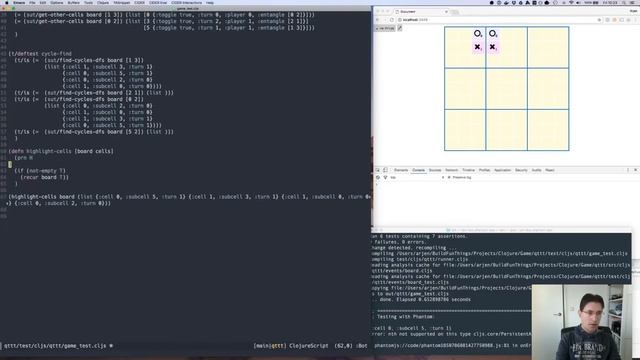Screen dimensions: 640x360
Task: Click the re-frisk debugger button
Action: pyautogui.click(x=385, y=28)
